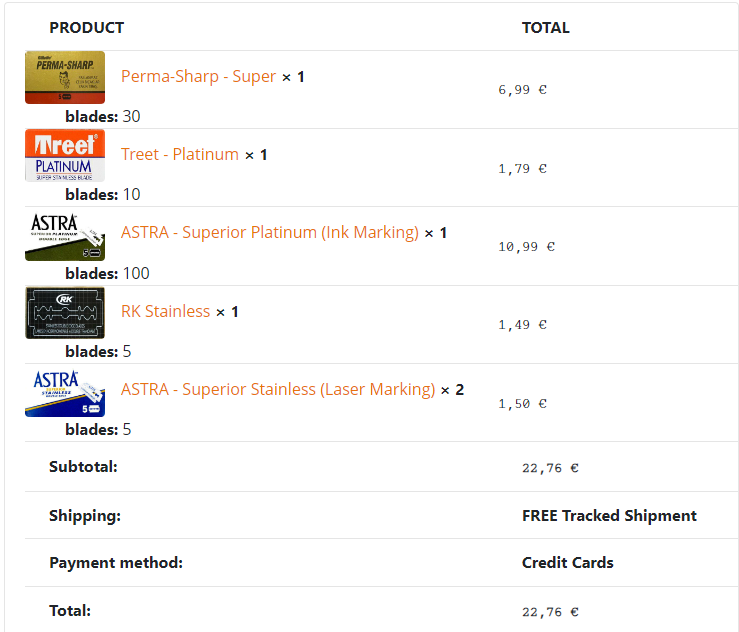739x632 pixels.
Task: Open the Perma-Sharp - Super product link
Action: (x=198, y=77)
